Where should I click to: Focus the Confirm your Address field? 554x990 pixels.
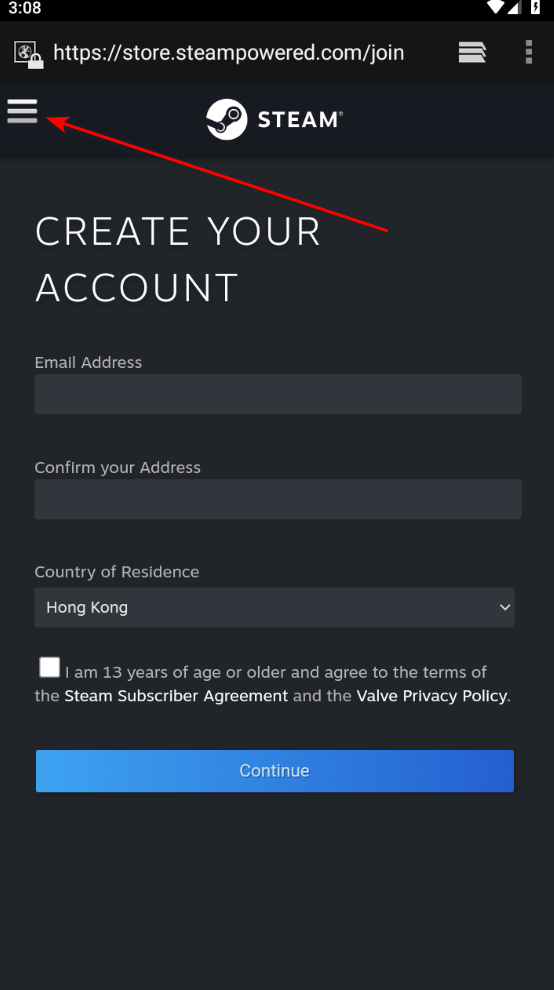pos(278,499)
